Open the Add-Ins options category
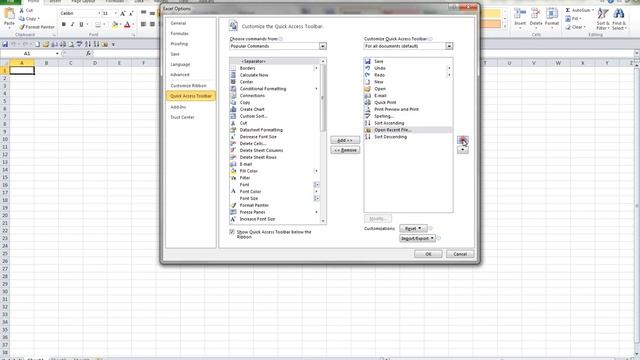This screenshot has width=640, height=360. (178, 107)
